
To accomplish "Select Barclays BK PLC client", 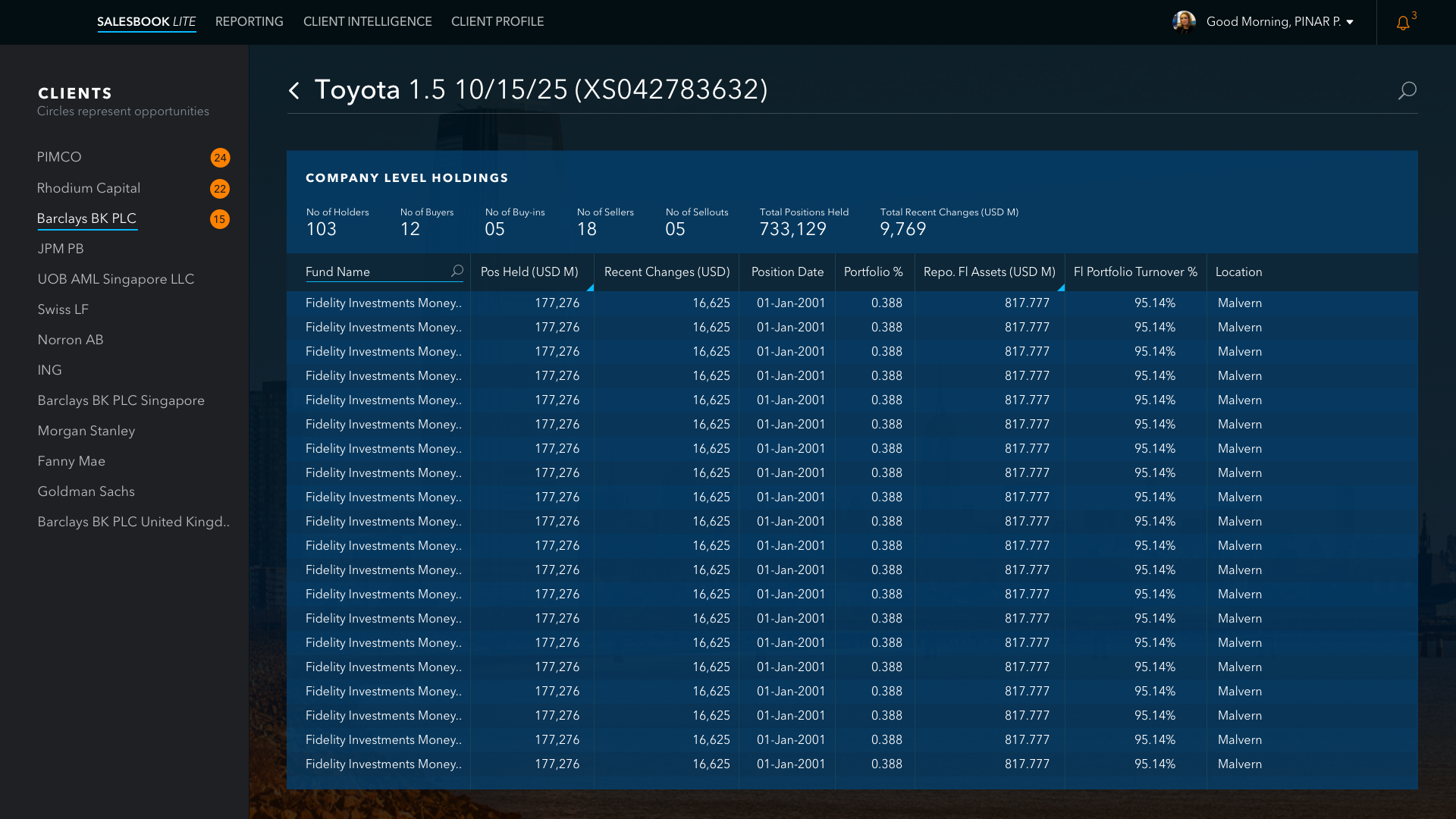I will [x=86, y=218].
